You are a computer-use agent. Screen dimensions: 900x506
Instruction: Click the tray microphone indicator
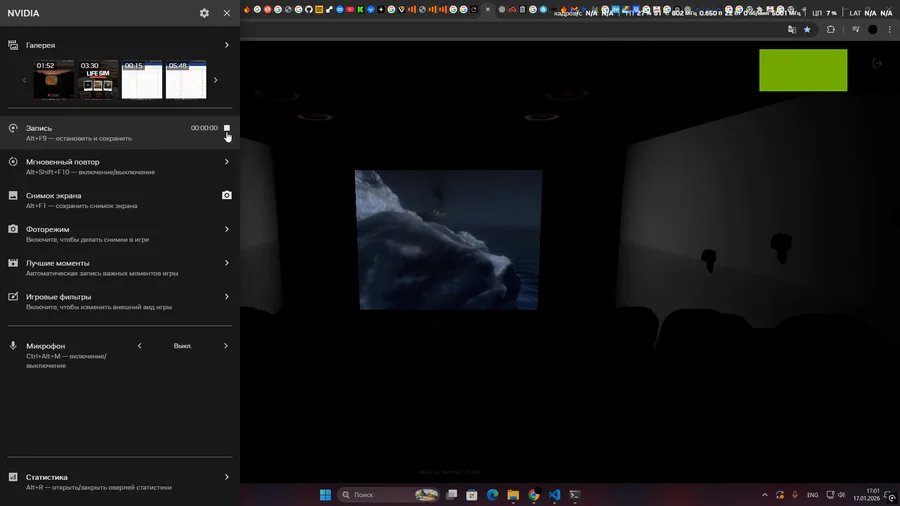click(x=795, y=495)
